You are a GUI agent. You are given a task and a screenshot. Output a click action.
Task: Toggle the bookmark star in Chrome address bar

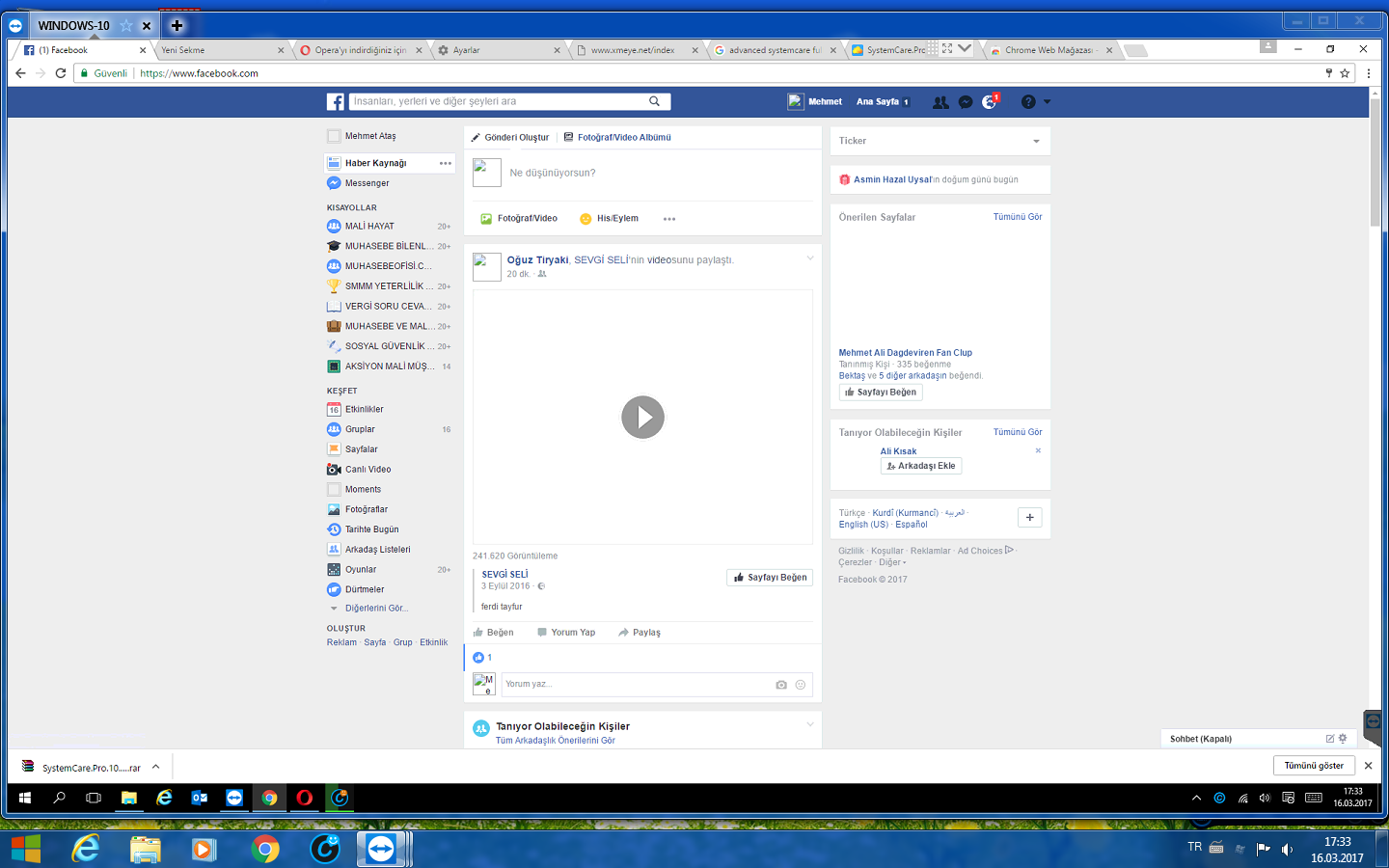click(x=1345, y=73)
